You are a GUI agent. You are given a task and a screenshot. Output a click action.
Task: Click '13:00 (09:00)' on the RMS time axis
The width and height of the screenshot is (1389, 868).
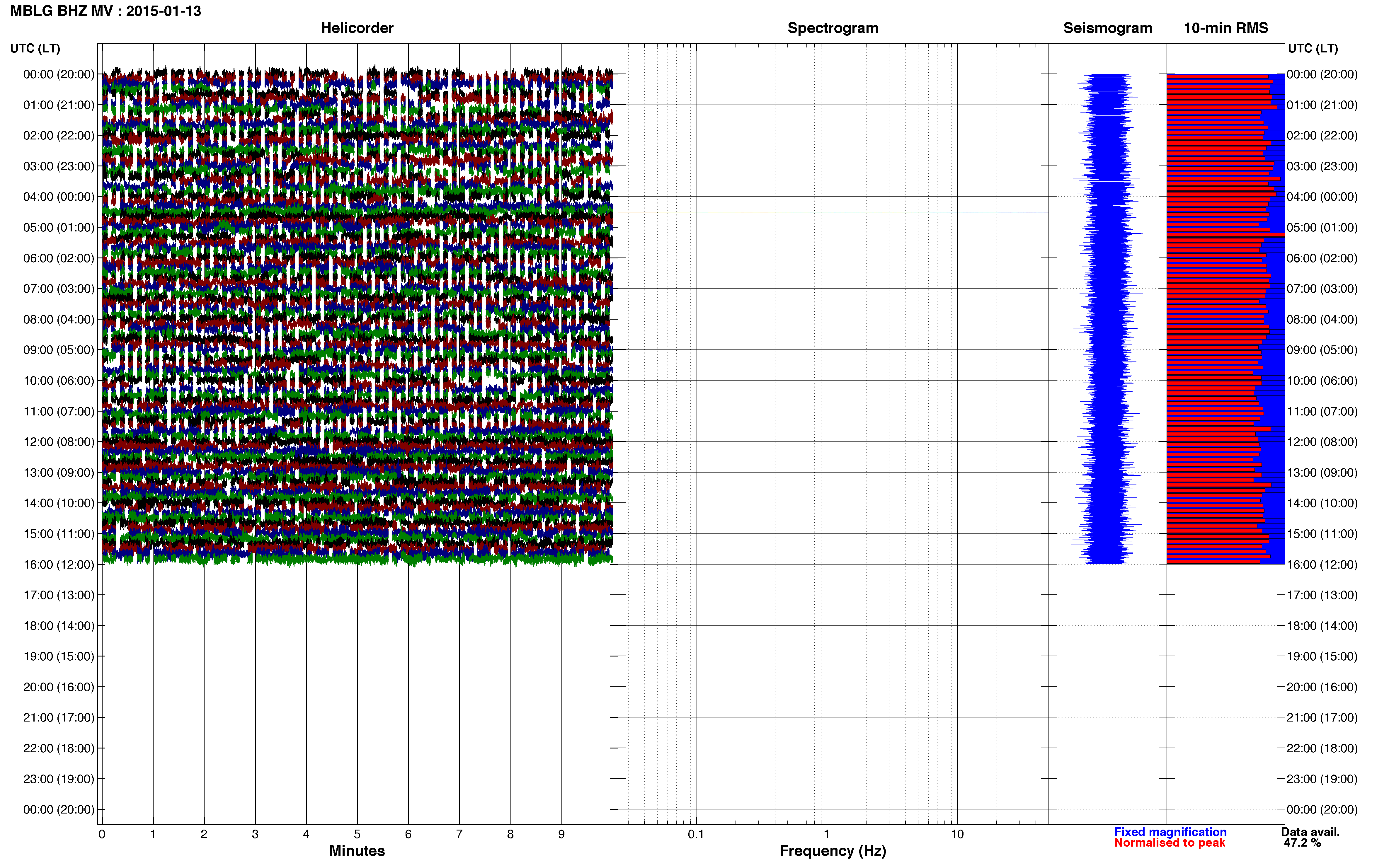pos(1322,473)
